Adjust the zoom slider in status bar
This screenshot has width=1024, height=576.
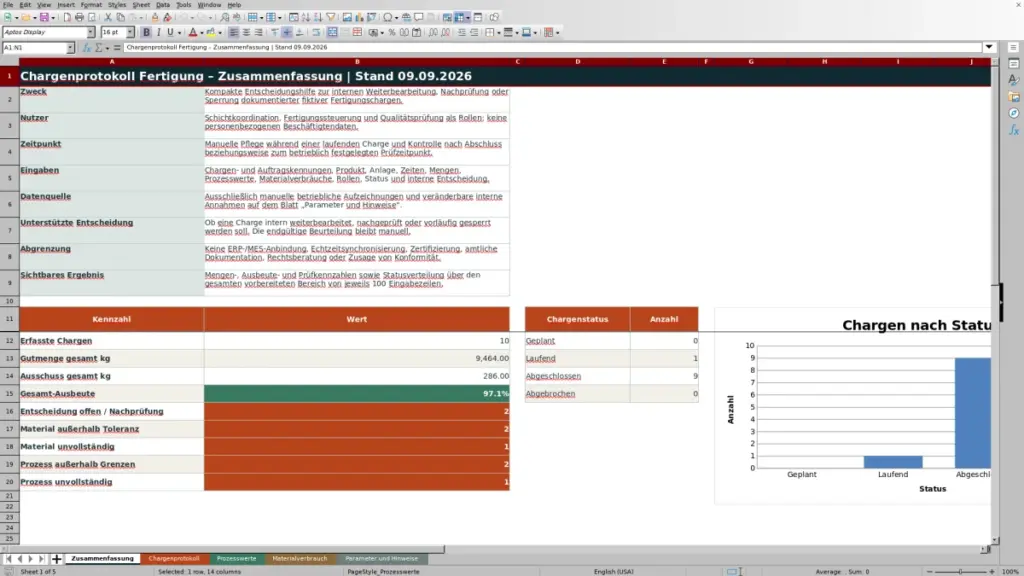pyautogui.click(x=960, y=571)
